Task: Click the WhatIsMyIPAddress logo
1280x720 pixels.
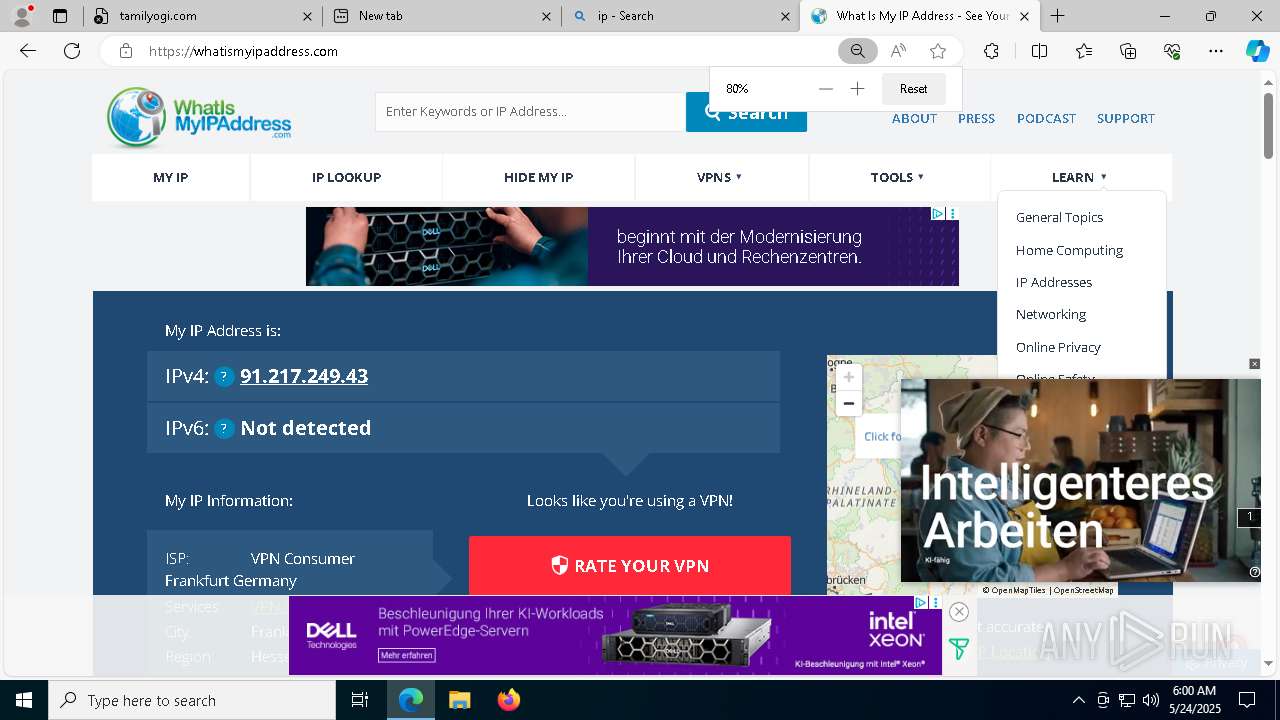Action: click(x=199, y=117)
